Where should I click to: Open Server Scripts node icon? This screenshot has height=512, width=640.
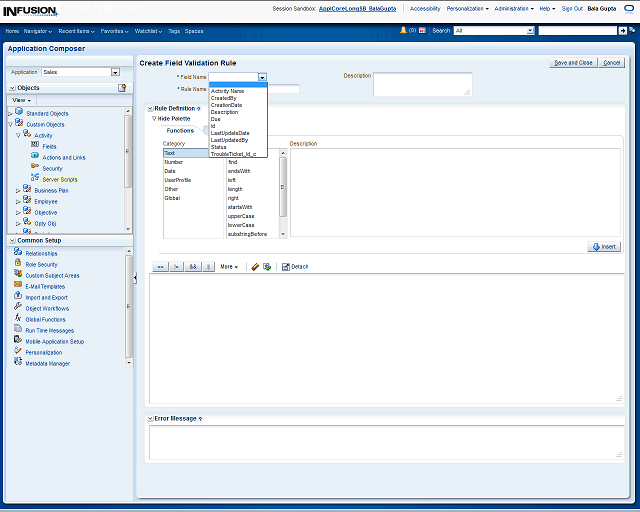coord(35,179)
